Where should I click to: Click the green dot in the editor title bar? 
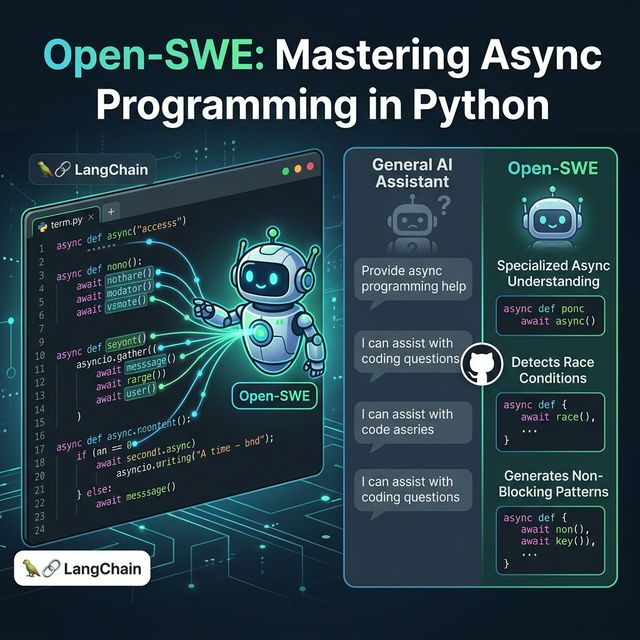(x=311, y=171)
